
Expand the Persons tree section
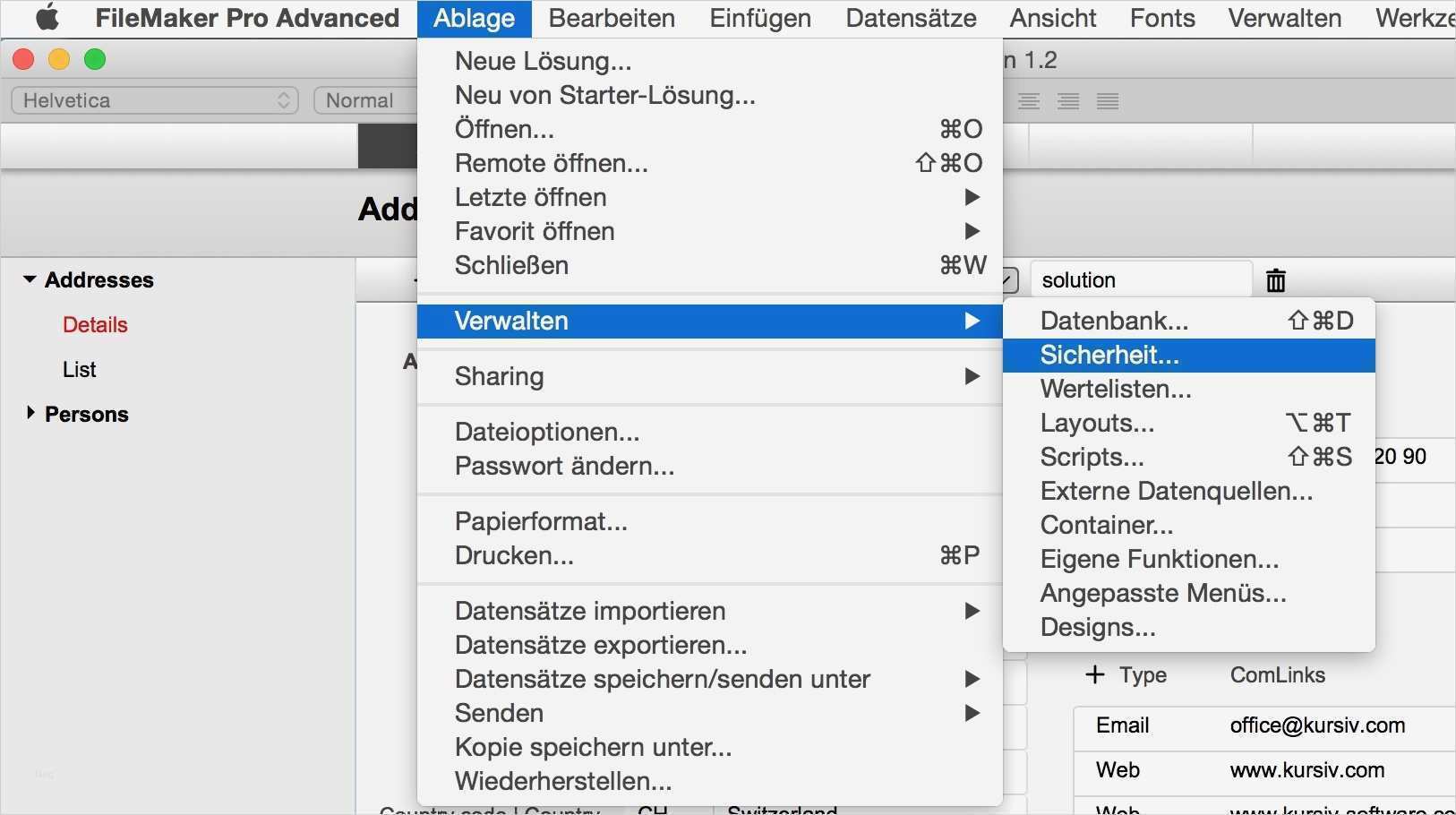click(30, 413)
